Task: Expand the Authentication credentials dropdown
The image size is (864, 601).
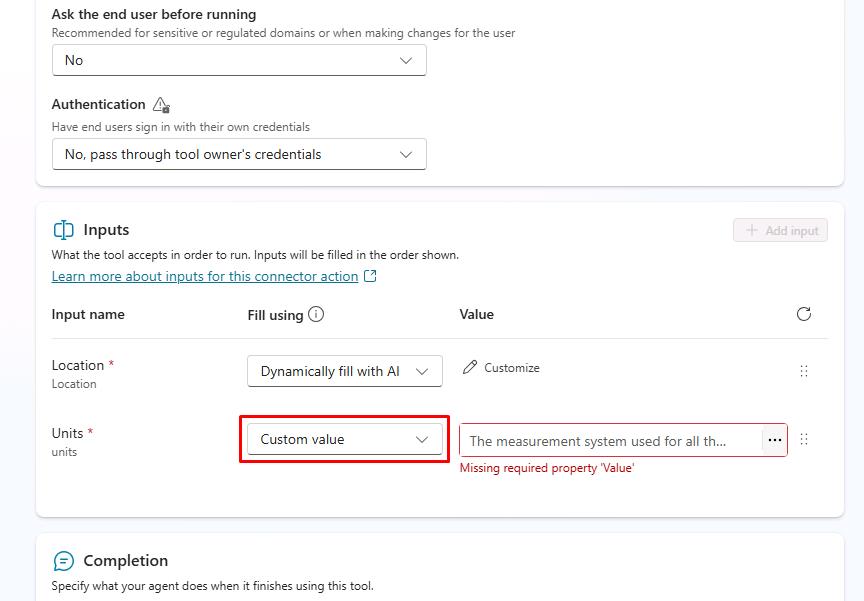Action: pos(239,154)
